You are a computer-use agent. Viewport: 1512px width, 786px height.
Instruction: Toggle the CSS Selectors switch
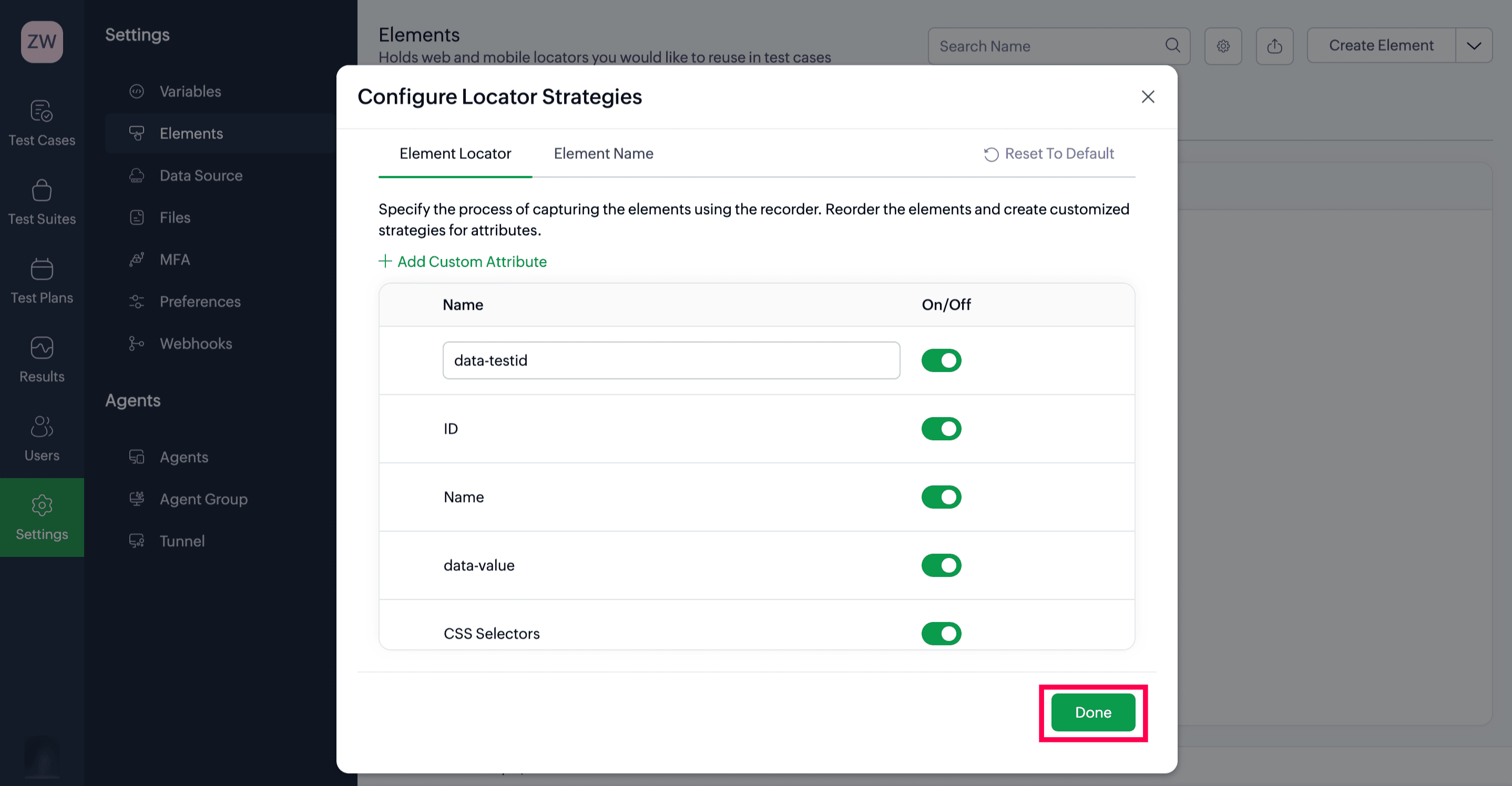(x=941, y=634)
